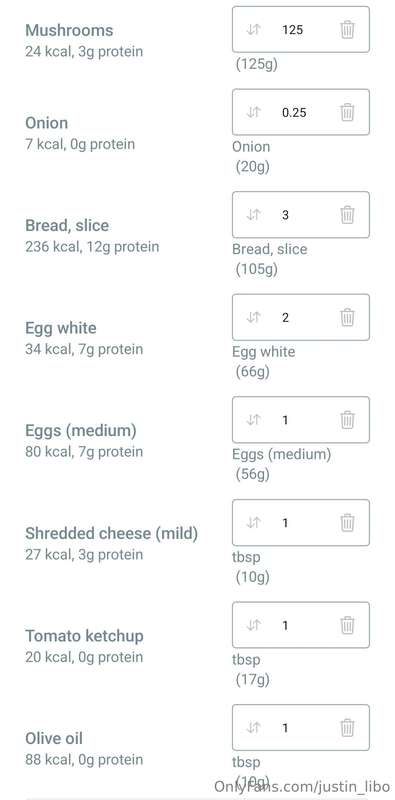Delete Eggs (medium) using trash icon

(347, 419)
